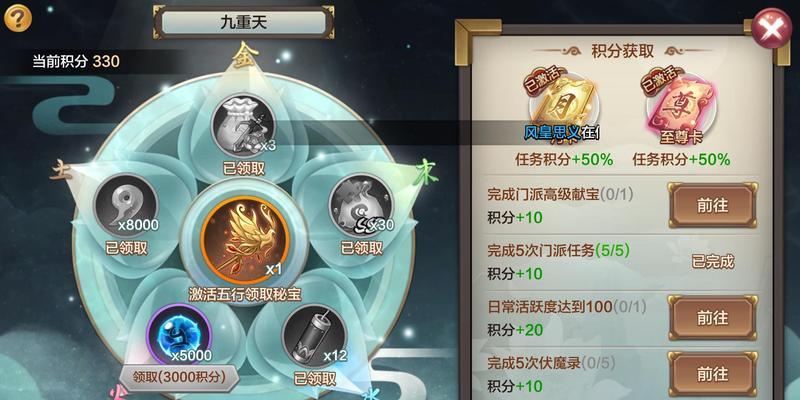Open the question mark help icon
Screen dimensions: 800x400
coord(17,18)
